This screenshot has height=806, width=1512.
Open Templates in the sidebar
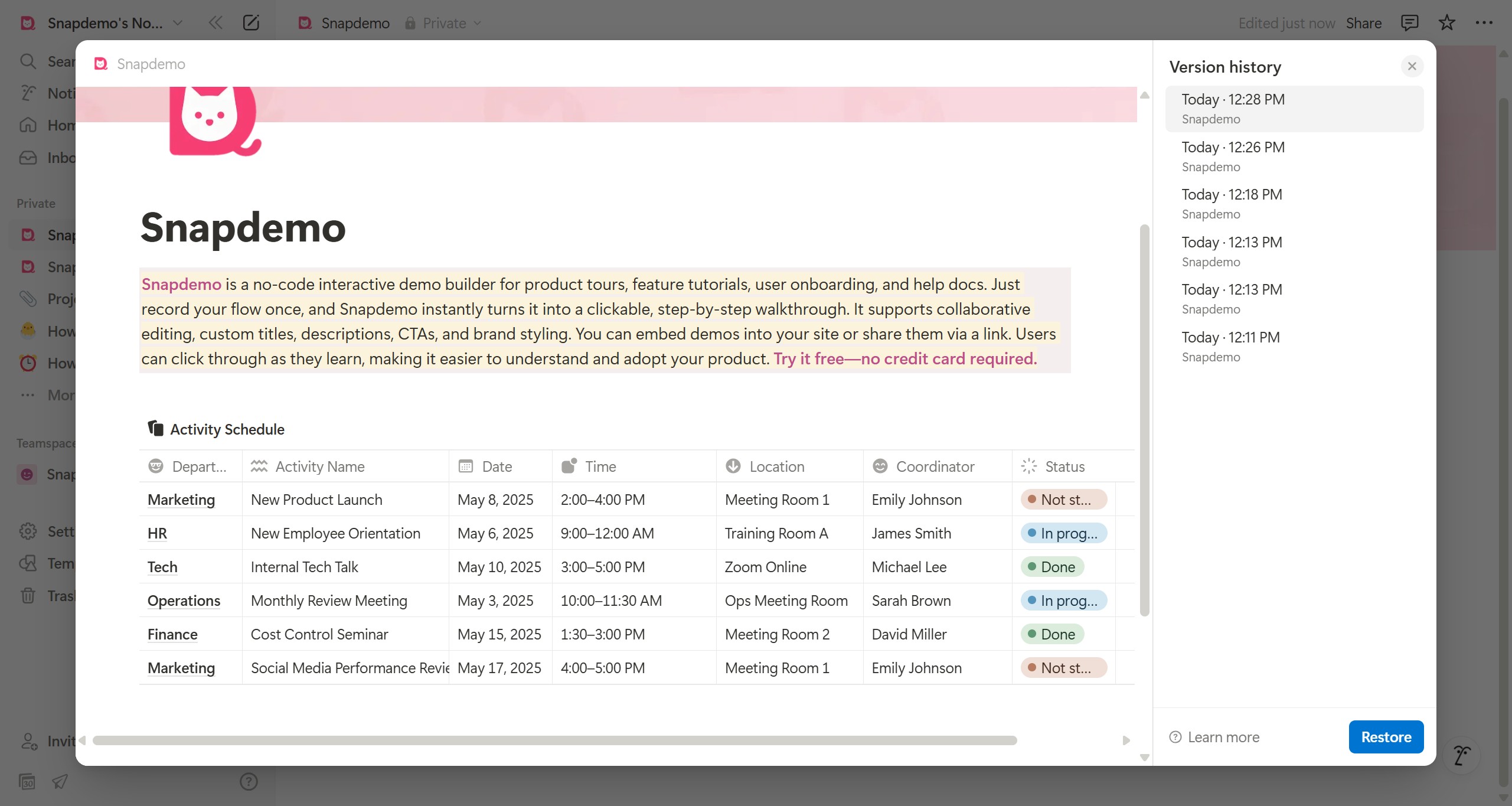[x=46, y=563]
